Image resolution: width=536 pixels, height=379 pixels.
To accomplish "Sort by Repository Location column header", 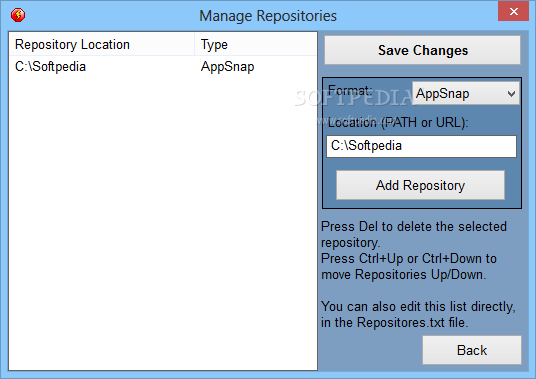I will [102, 44].
